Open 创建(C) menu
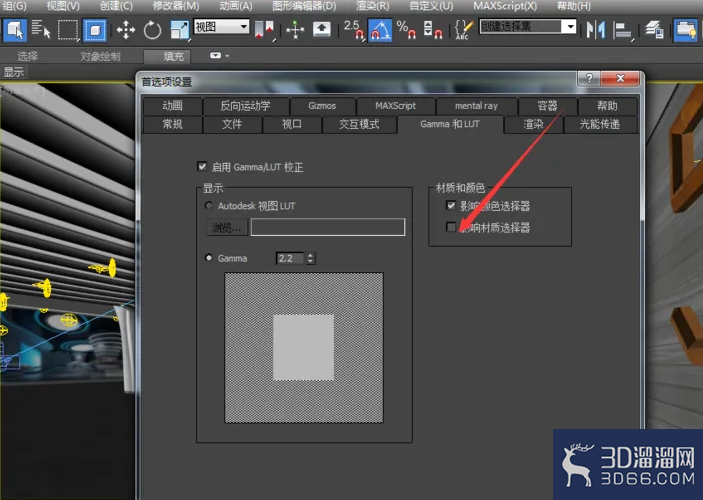The height and width of the screenshot is (500, 703). tap(116, 6)
